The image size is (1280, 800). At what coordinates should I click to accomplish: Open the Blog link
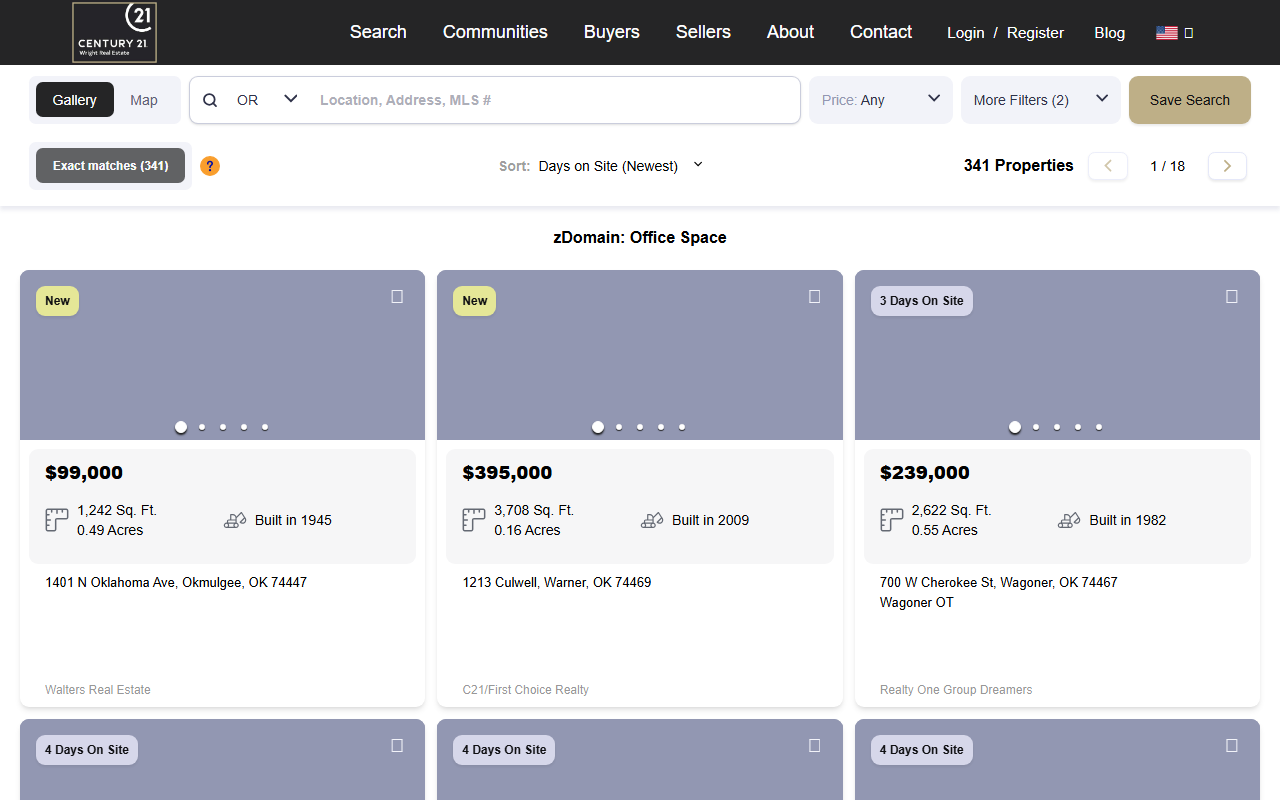coord(1110,33)
